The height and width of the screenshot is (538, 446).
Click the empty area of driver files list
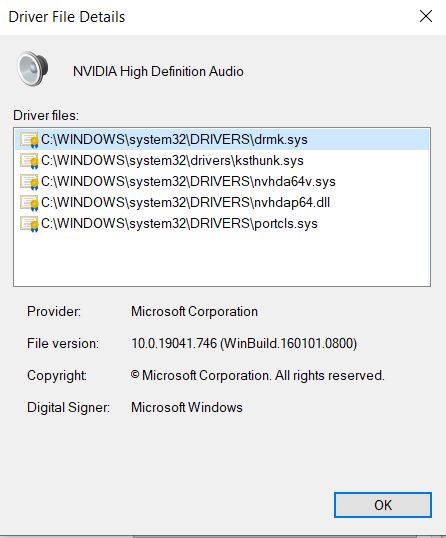(x=222, y=259)
